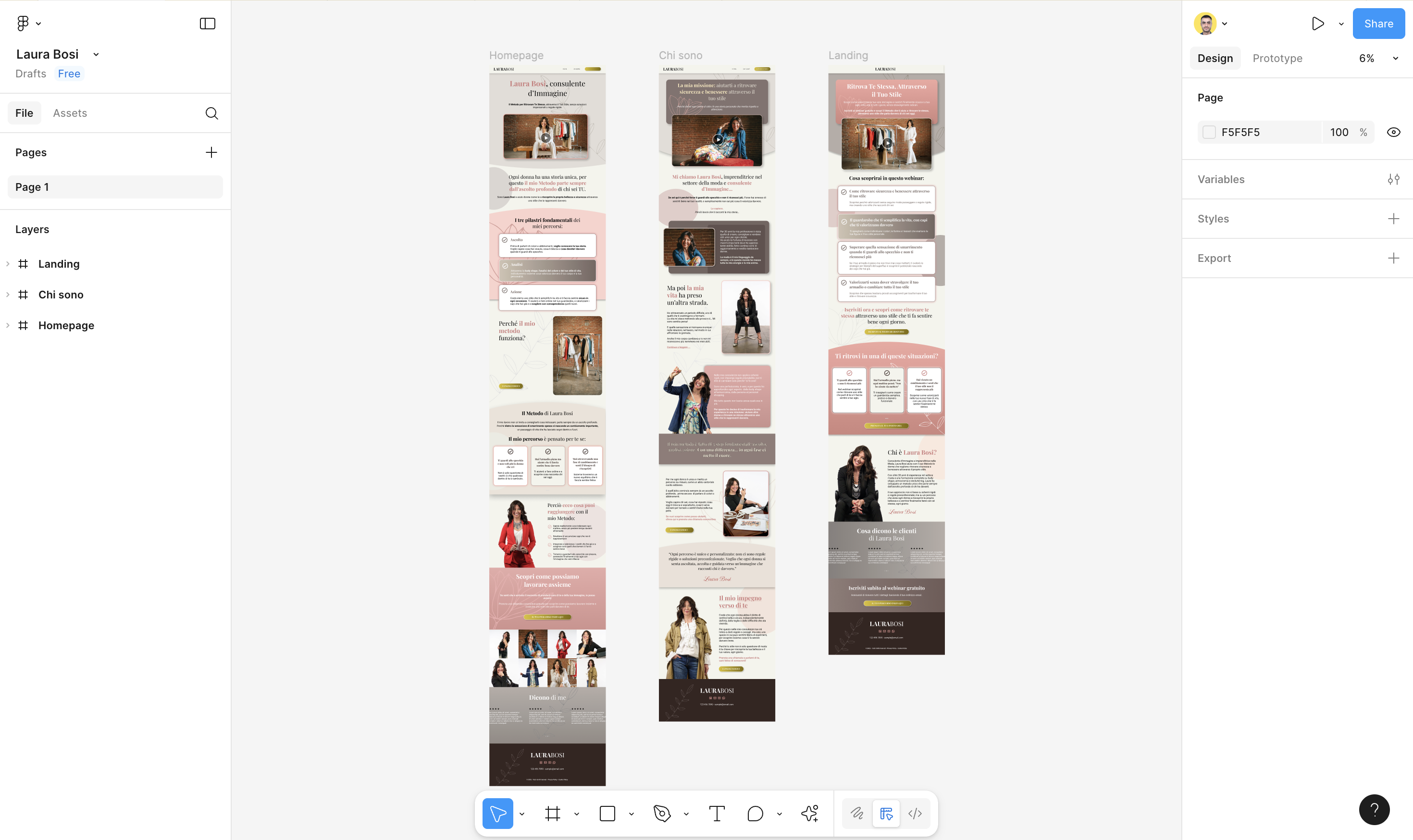Switch to Dev Mode toggle

(915, 814)
